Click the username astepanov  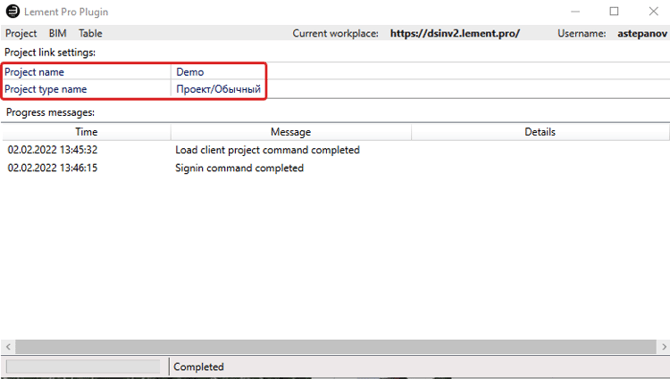point(642,33)
